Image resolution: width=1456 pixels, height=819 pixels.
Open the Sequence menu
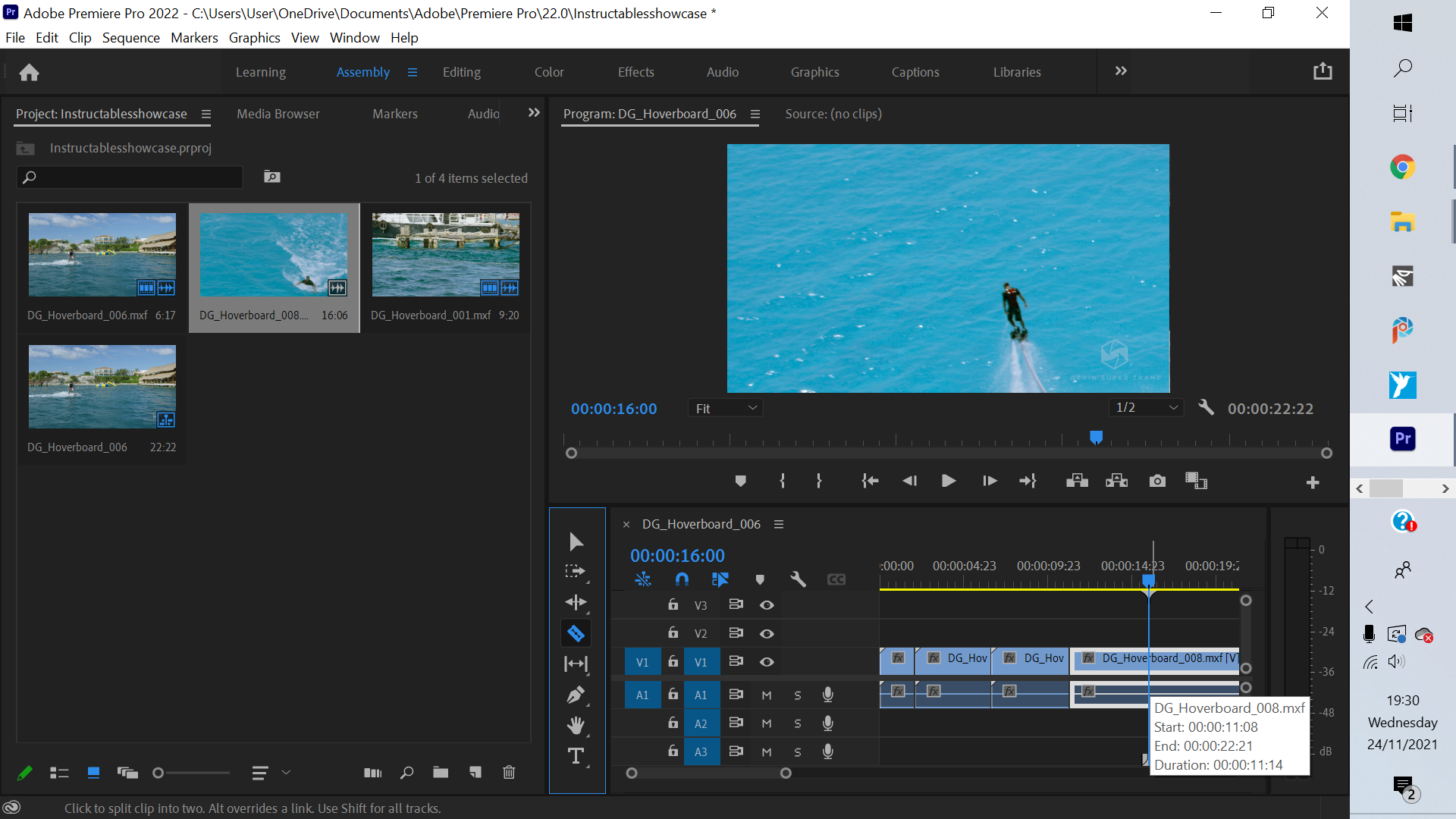pyautogui.click(x=130, y=38)
